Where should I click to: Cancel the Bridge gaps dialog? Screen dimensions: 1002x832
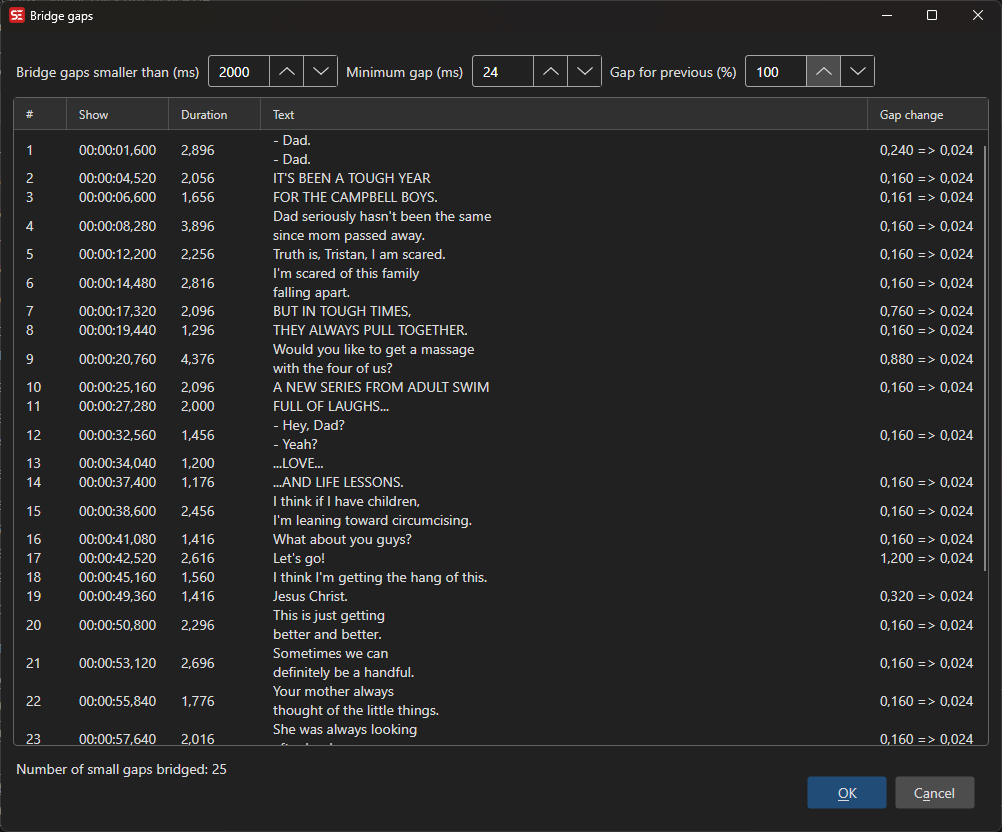(x=934, y=793)
